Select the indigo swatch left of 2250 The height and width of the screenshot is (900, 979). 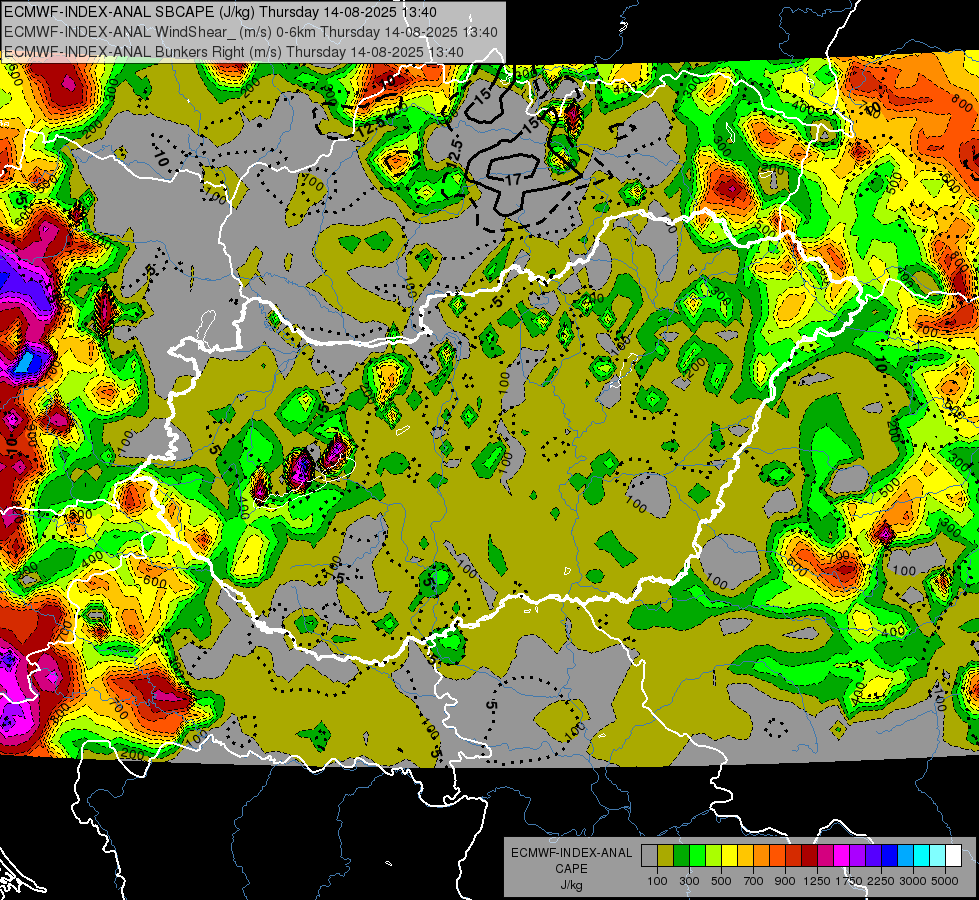(873, 856)
